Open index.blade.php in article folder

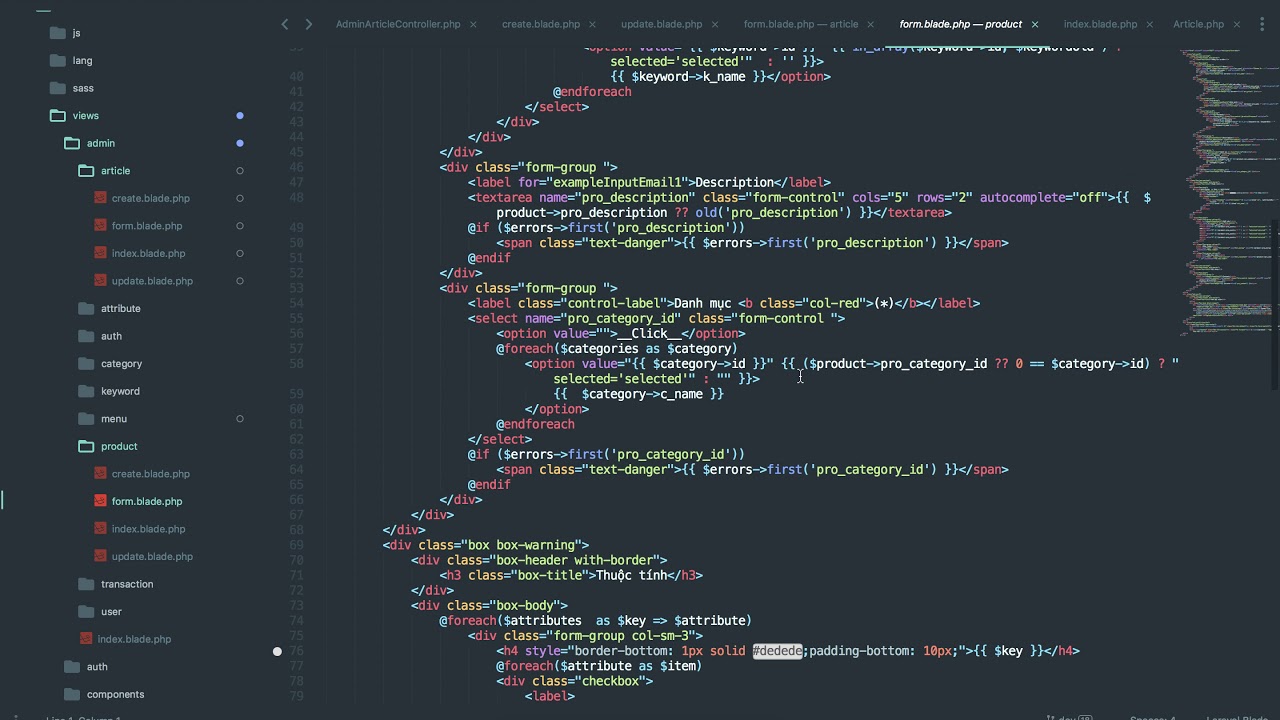pyautogui.click(x=148, y=253)
